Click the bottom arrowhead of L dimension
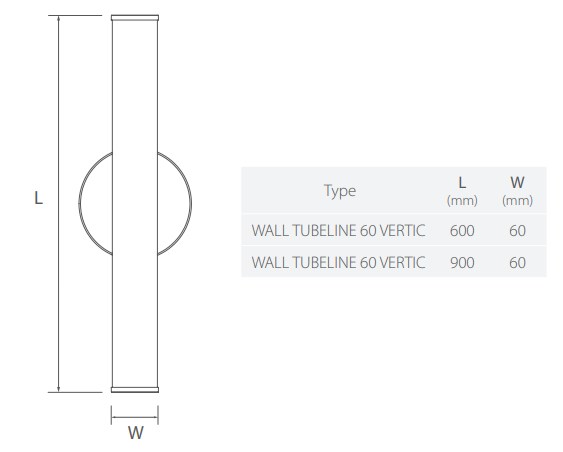Viewport: 563px width, 452px height. [x=59, y=389]
